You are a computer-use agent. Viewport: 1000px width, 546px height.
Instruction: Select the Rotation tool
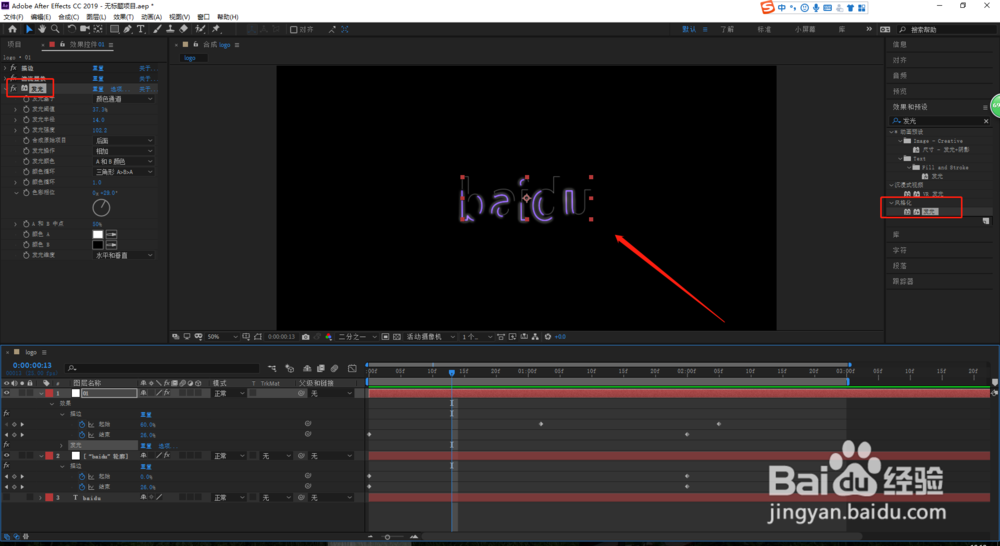[x=71, y=29]
